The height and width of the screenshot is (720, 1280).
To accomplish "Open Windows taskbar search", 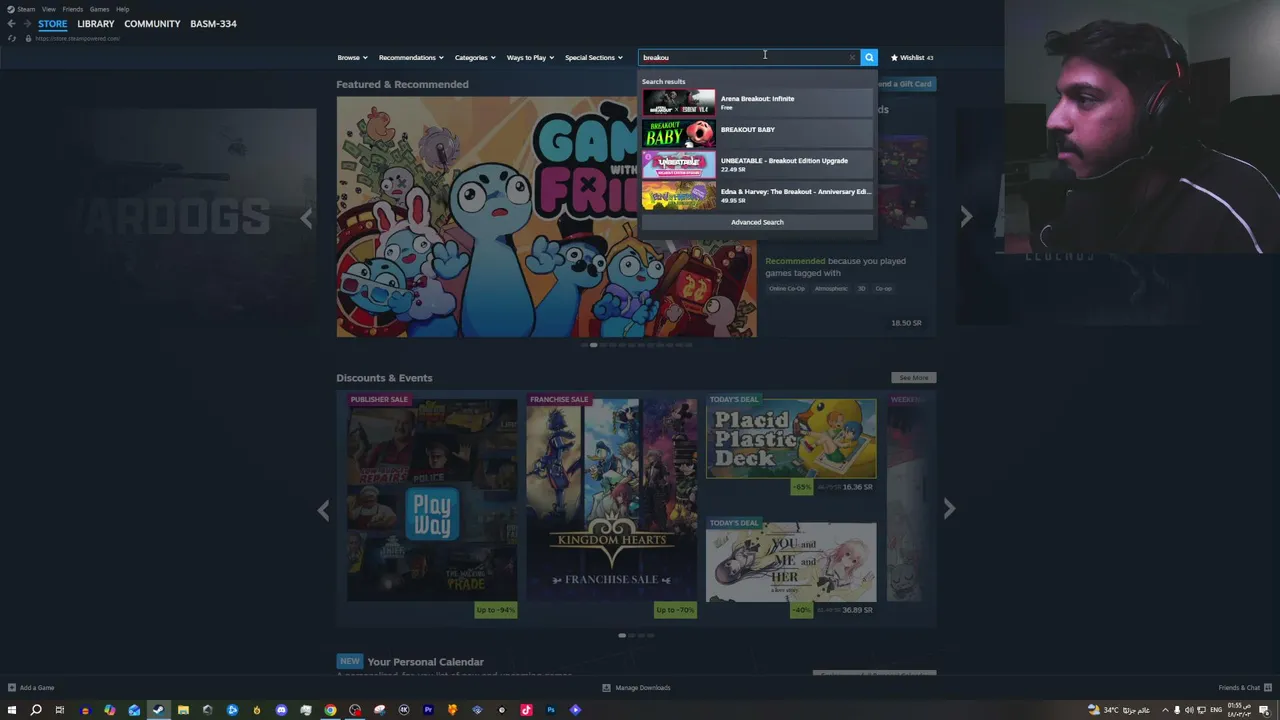I will pos(36,710).
